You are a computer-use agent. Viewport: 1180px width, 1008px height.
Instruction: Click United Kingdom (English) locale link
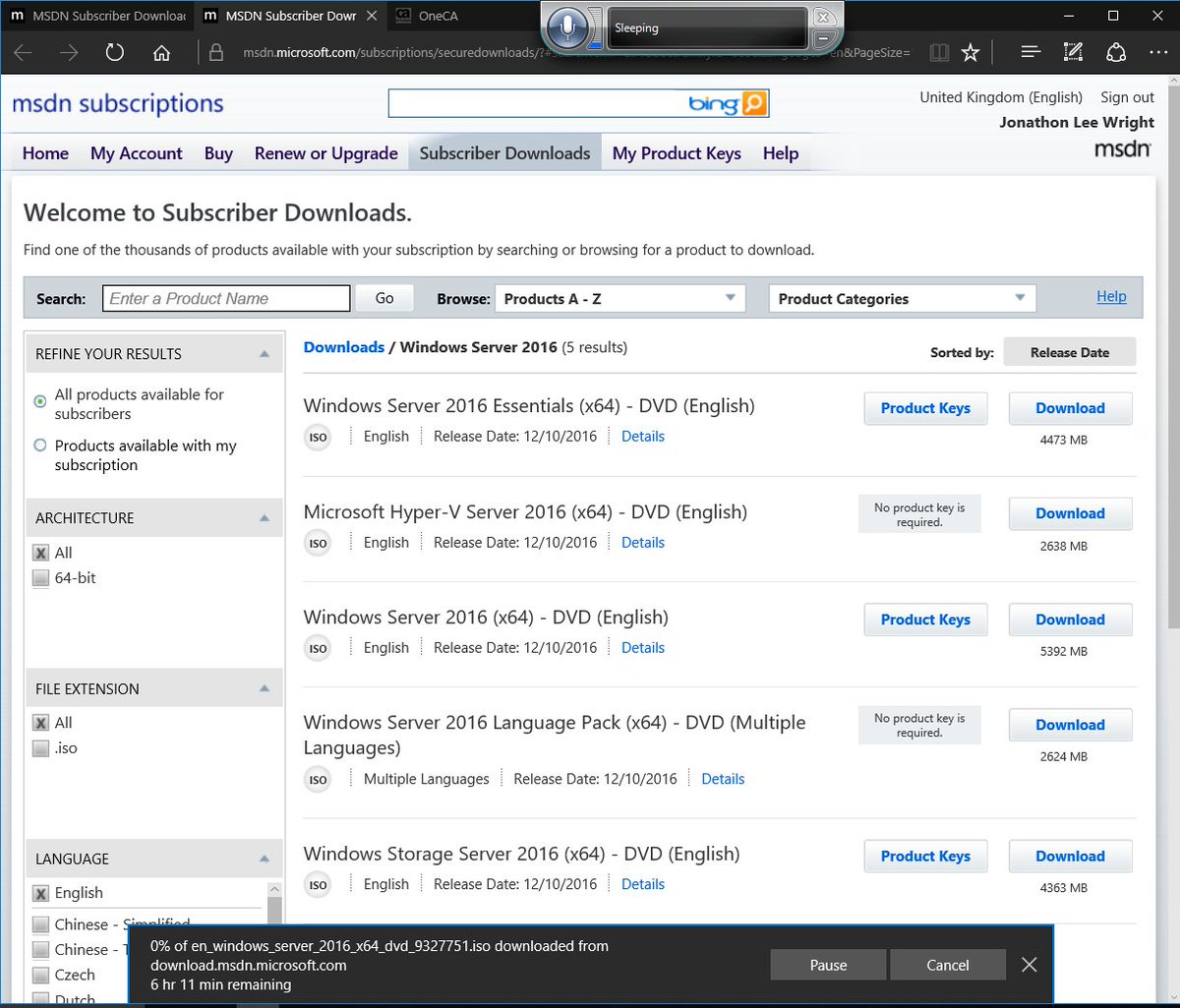[1001, 97]
